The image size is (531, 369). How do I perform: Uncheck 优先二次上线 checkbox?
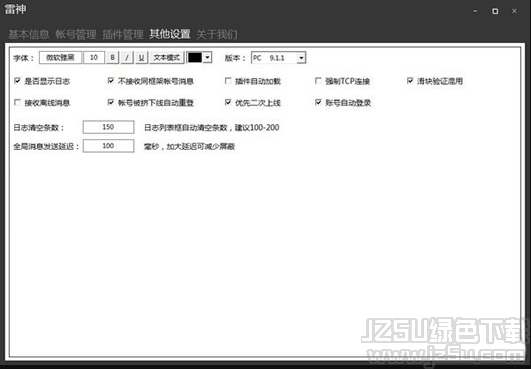(228, 102)
